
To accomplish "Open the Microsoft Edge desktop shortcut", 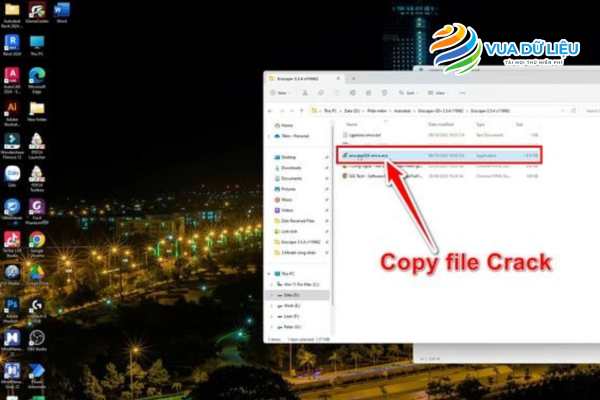I will [37, 75].
